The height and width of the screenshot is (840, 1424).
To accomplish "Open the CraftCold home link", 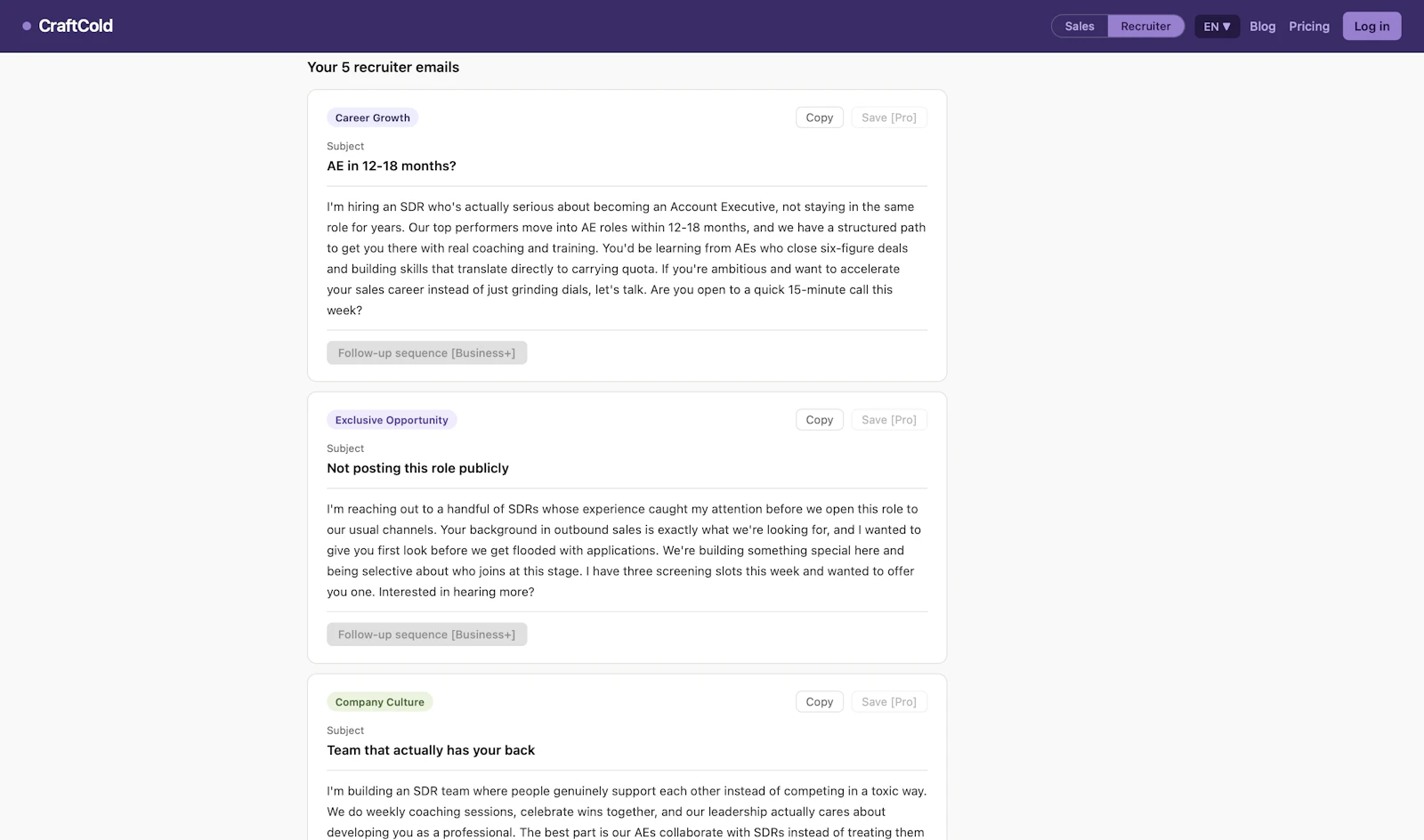I will pos(68,26).
